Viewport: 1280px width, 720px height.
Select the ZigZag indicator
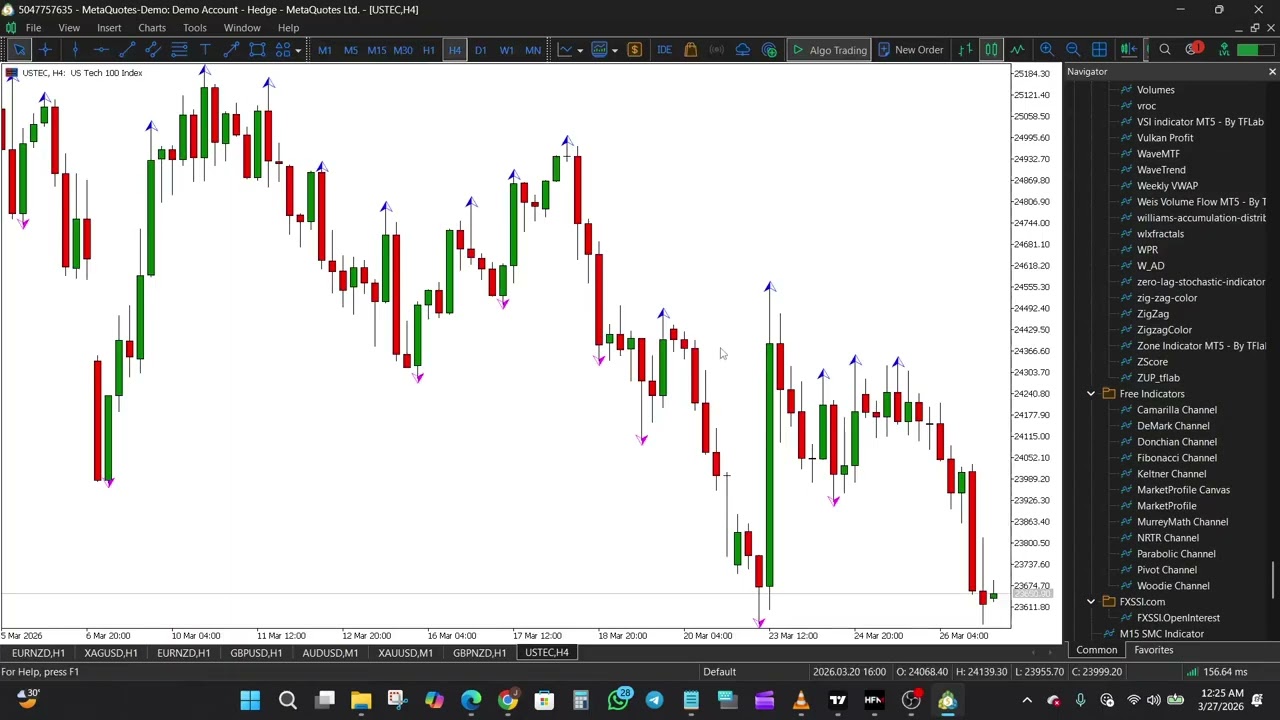pos(1152,314)
